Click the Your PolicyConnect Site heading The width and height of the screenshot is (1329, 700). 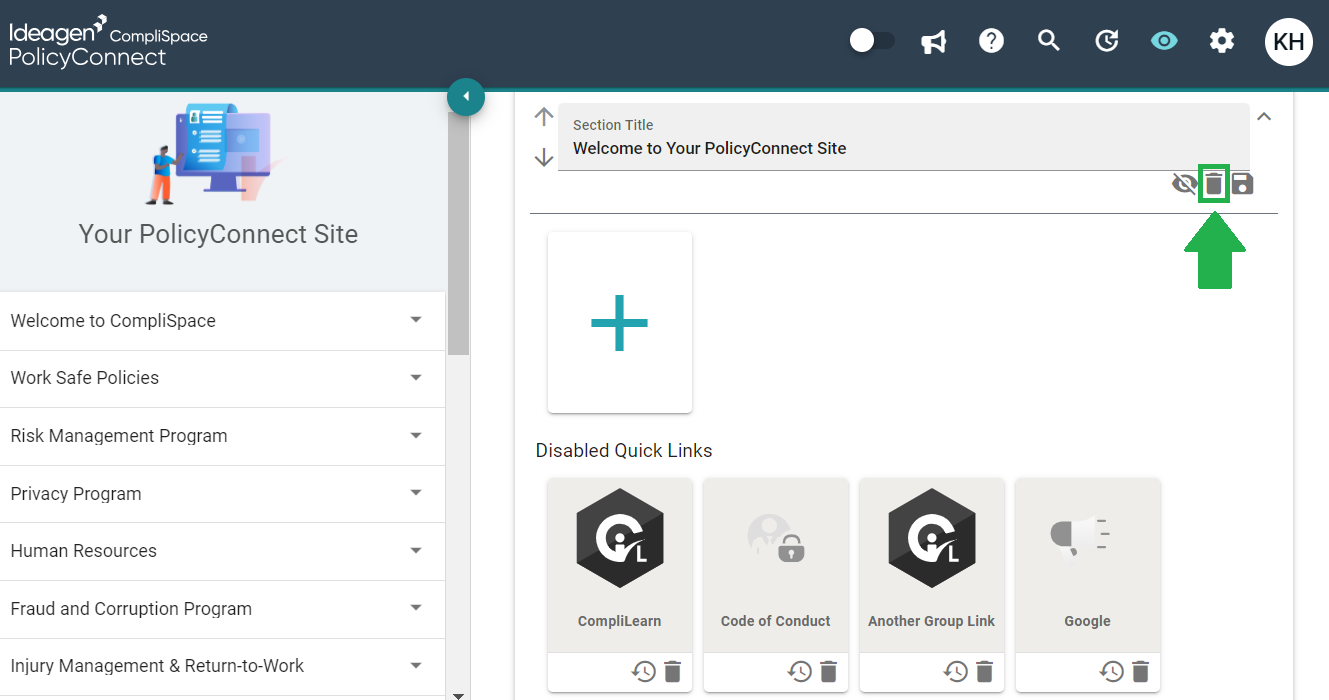pos(218,234)
